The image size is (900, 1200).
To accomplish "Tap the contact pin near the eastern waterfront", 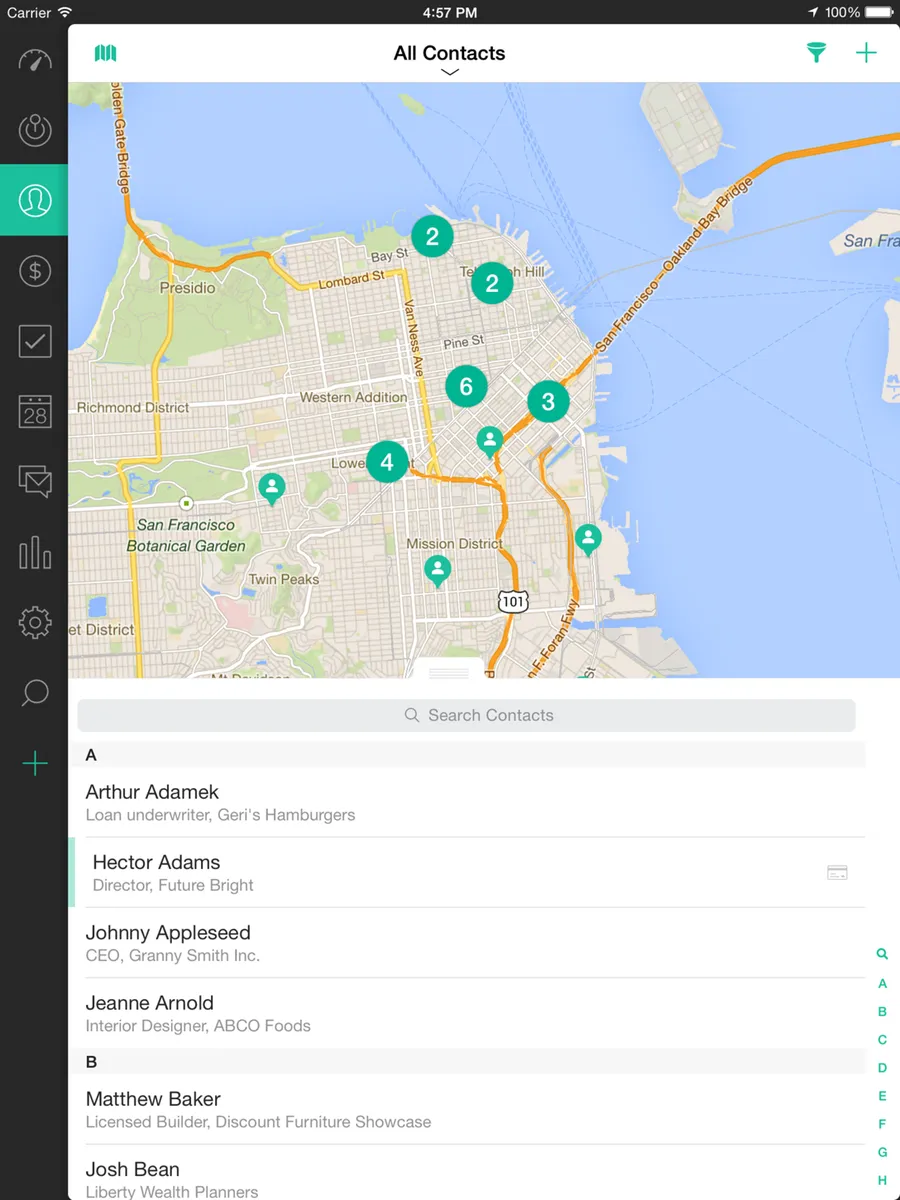I will [x=588, y=540].
